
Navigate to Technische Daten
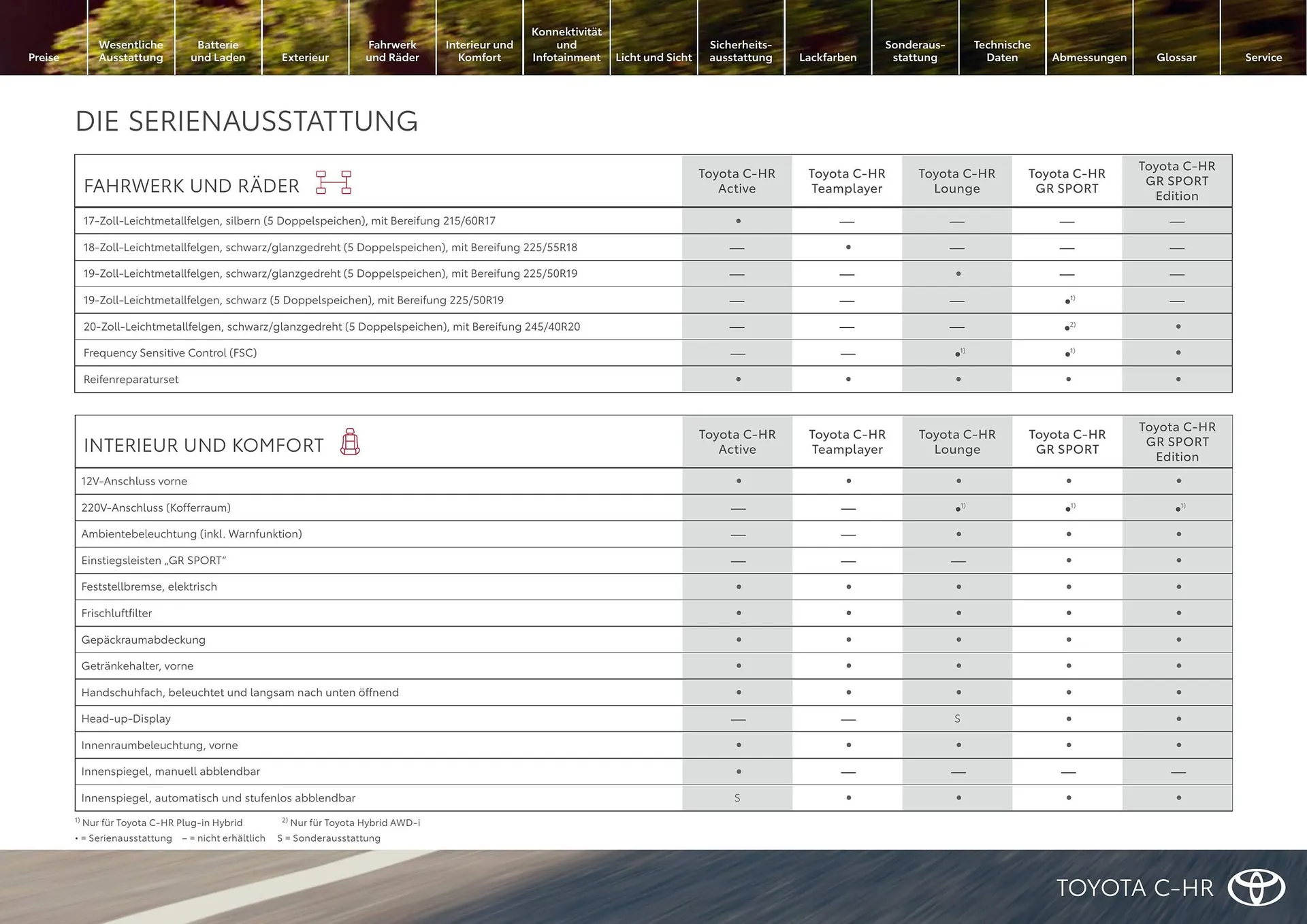coord(1001,51)
